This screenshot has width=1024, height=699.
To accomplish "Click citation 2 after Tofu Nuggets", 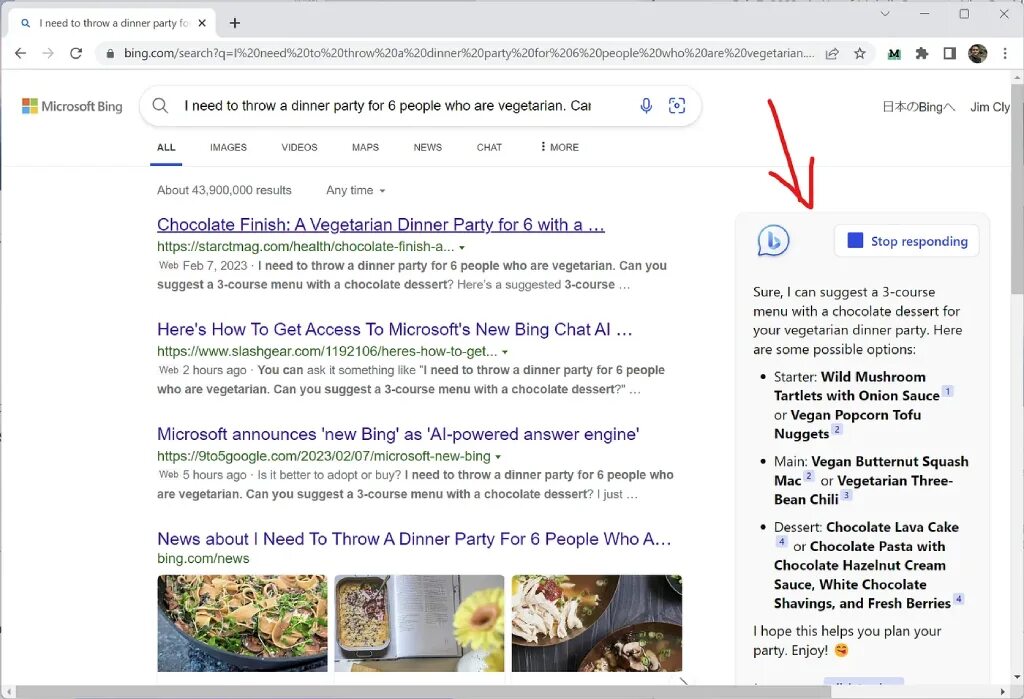I will pos(837,429).
